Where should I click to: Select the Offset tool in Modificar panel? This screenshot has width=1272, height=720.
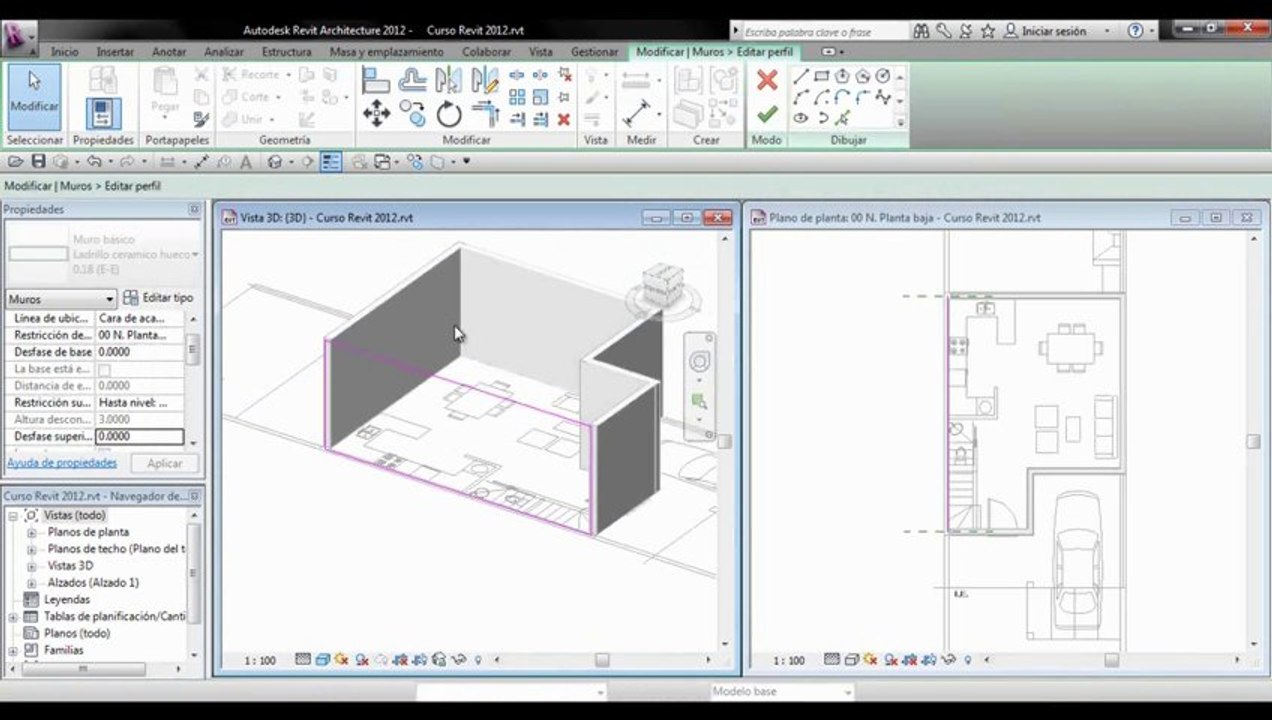tap(412, 81)
